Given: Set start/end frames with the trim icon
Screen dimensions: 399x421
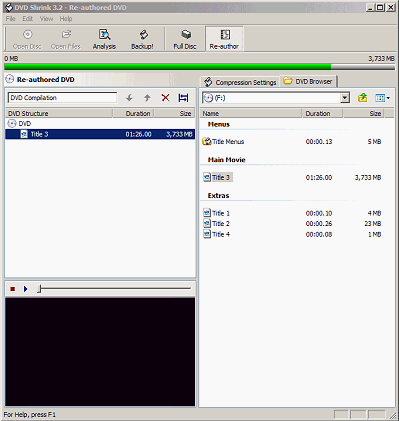Looking at the screenshot, I should pos(183,98).
